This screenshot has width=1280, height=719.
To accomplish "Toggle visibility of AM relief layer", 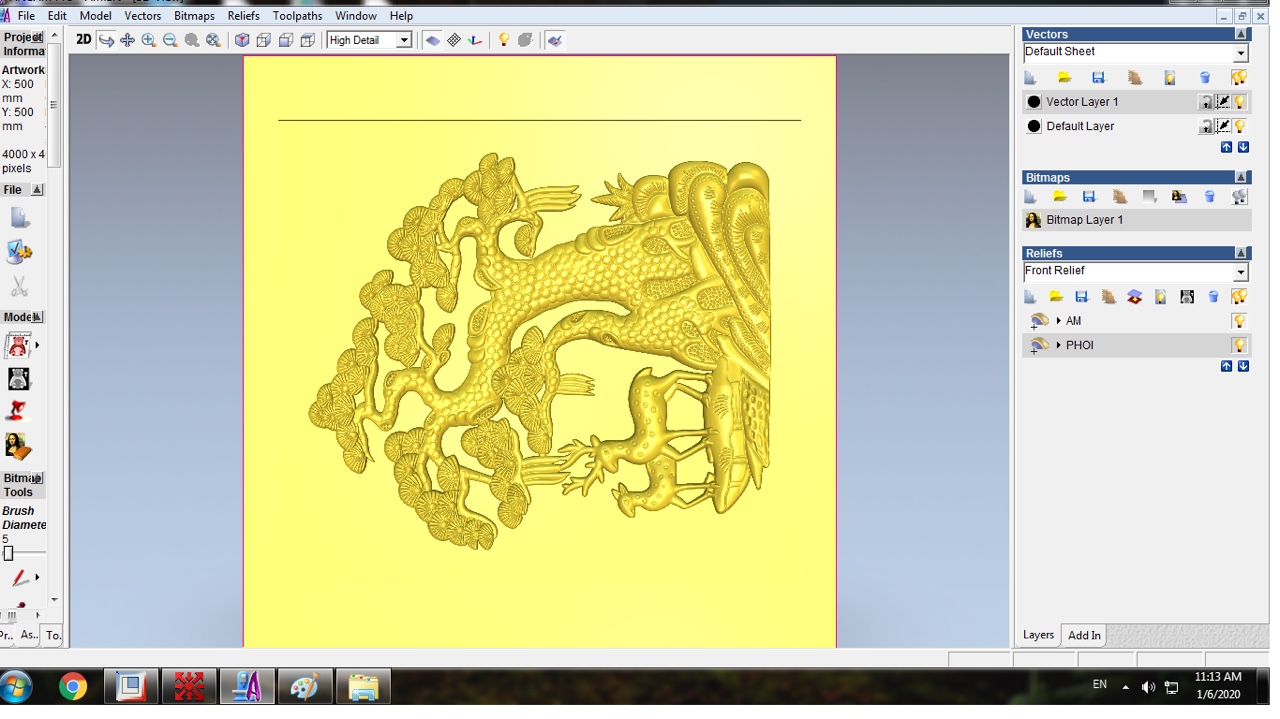I will click(1239, 321).
